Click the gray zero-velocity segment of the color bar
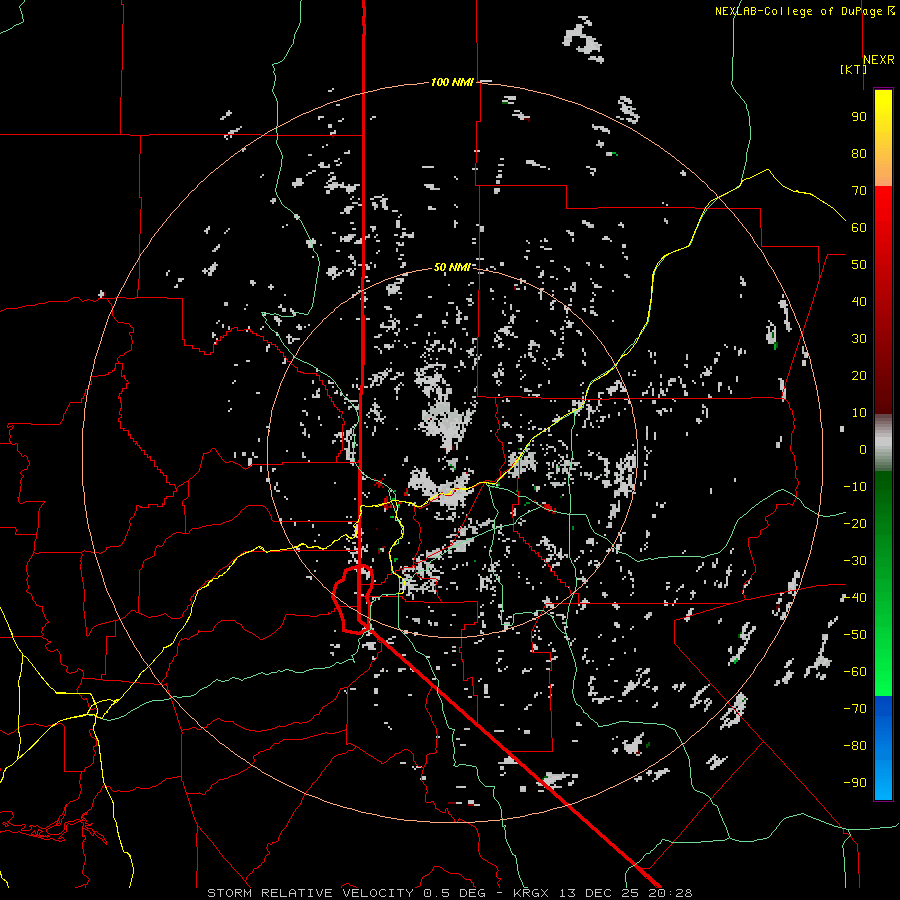This screenshot has width=900, height=900. [x=883, y=442]
